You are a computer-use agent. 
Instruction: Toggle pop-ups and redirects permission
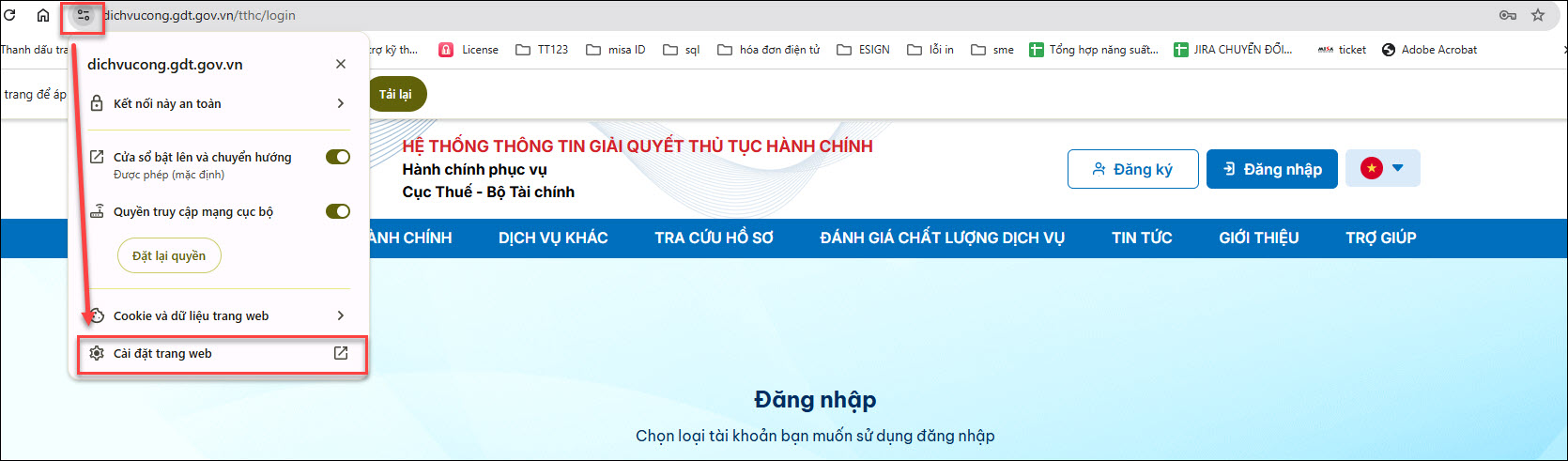(337, 157)
